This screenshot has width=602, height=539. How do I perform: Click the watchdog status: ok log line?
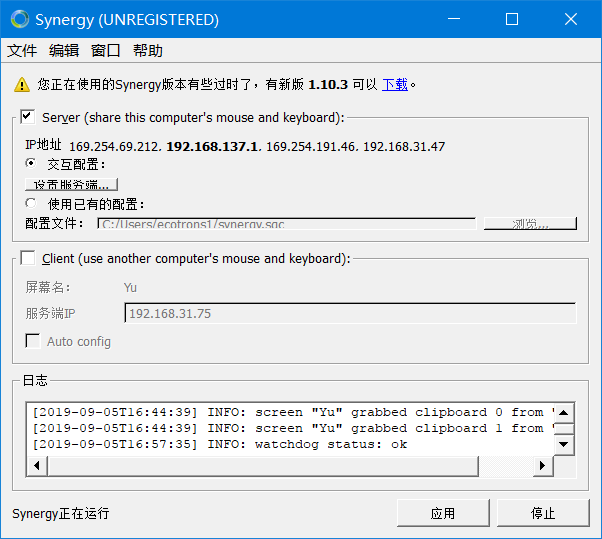pos(220,444)
